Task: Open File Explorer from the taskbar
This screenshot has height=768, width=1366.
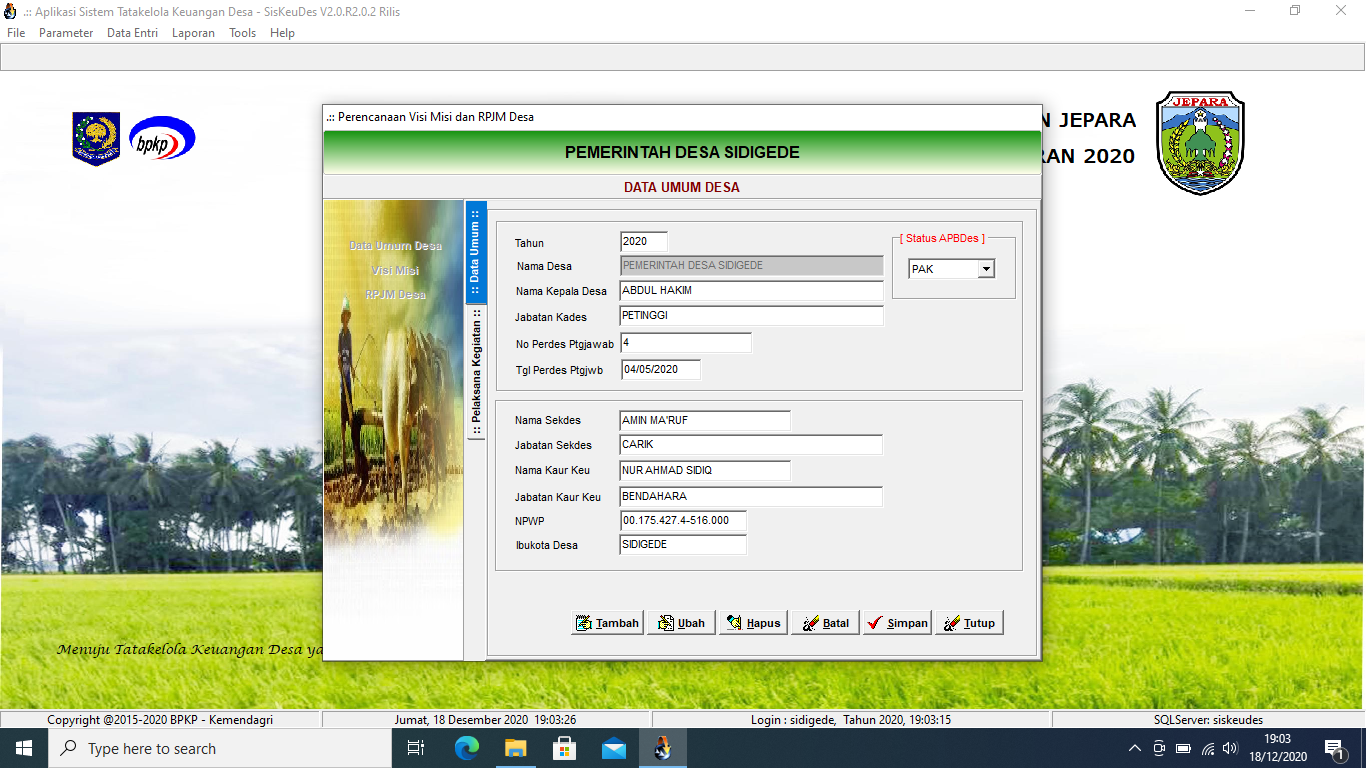Action: click(516, 748)
